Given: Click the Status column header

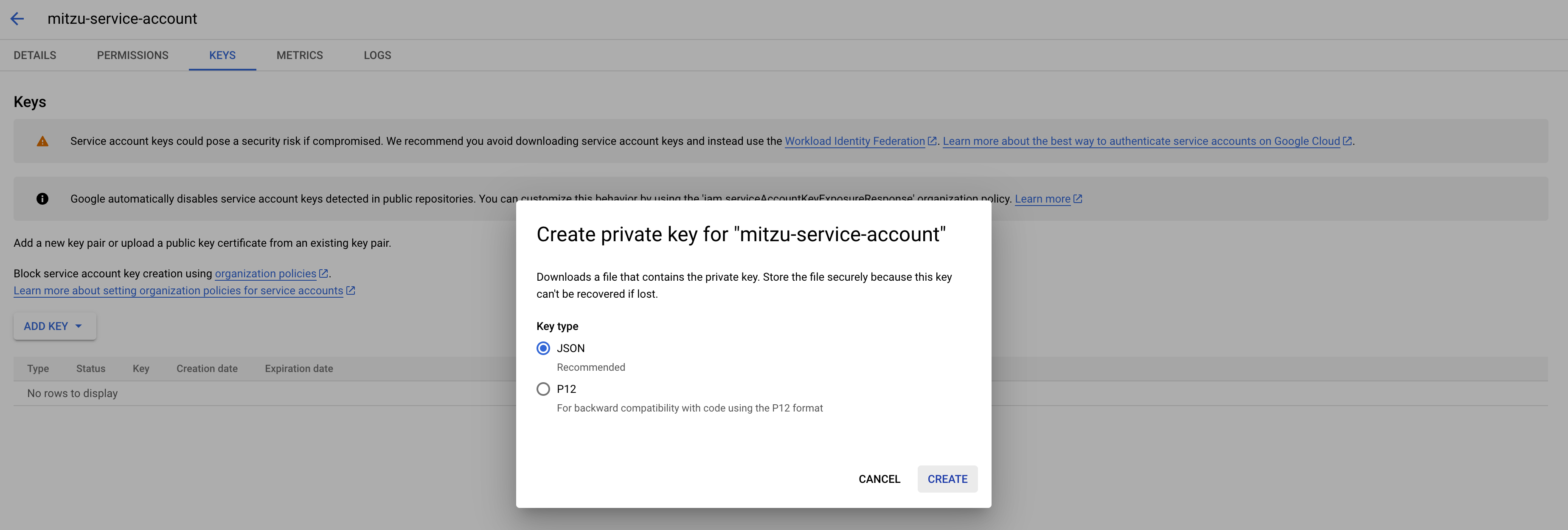Looking at the screenshot, I should (91, 369).
